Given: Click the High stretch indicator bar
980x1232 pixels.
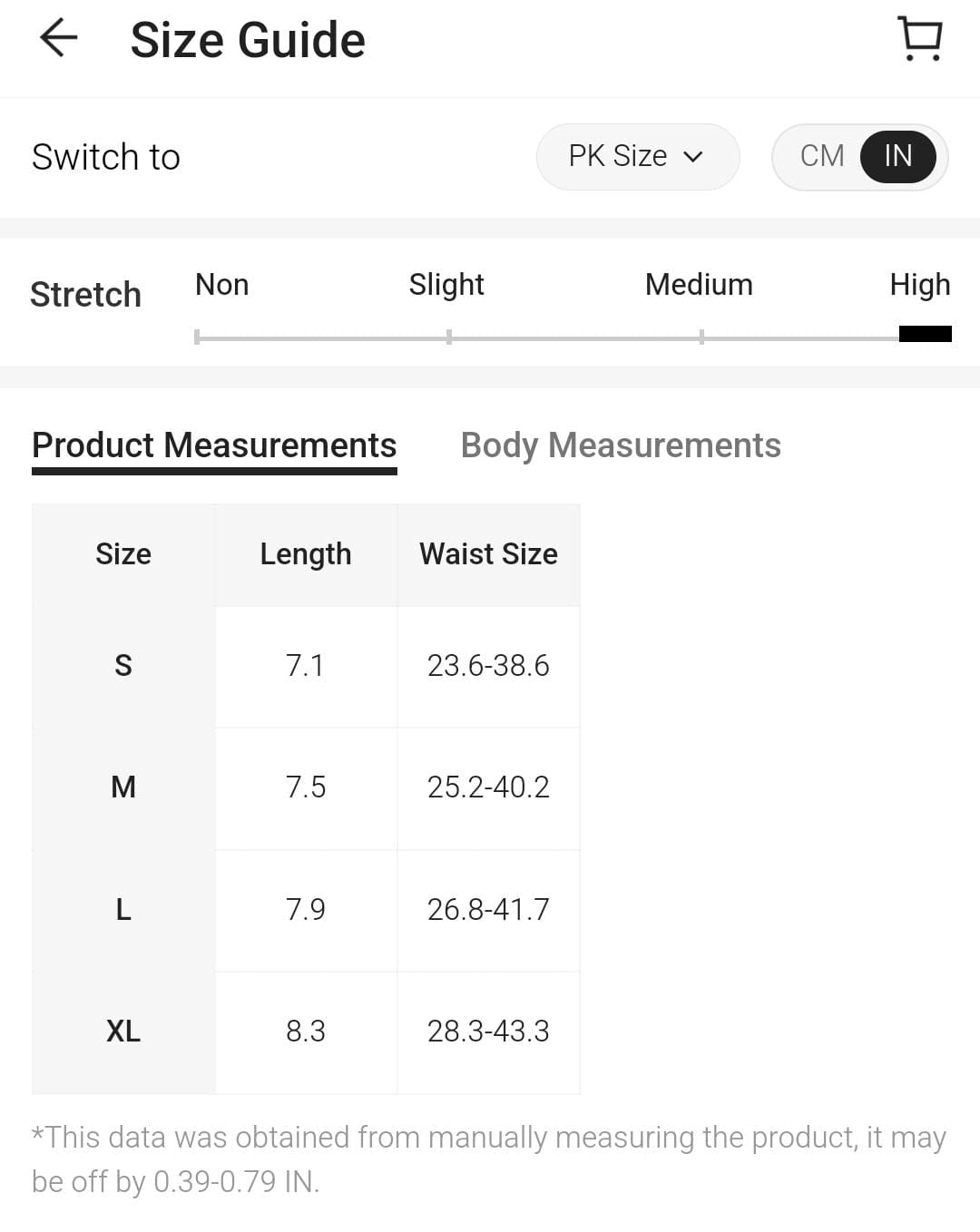Looking at the screenshot, I should pos(925,334).
